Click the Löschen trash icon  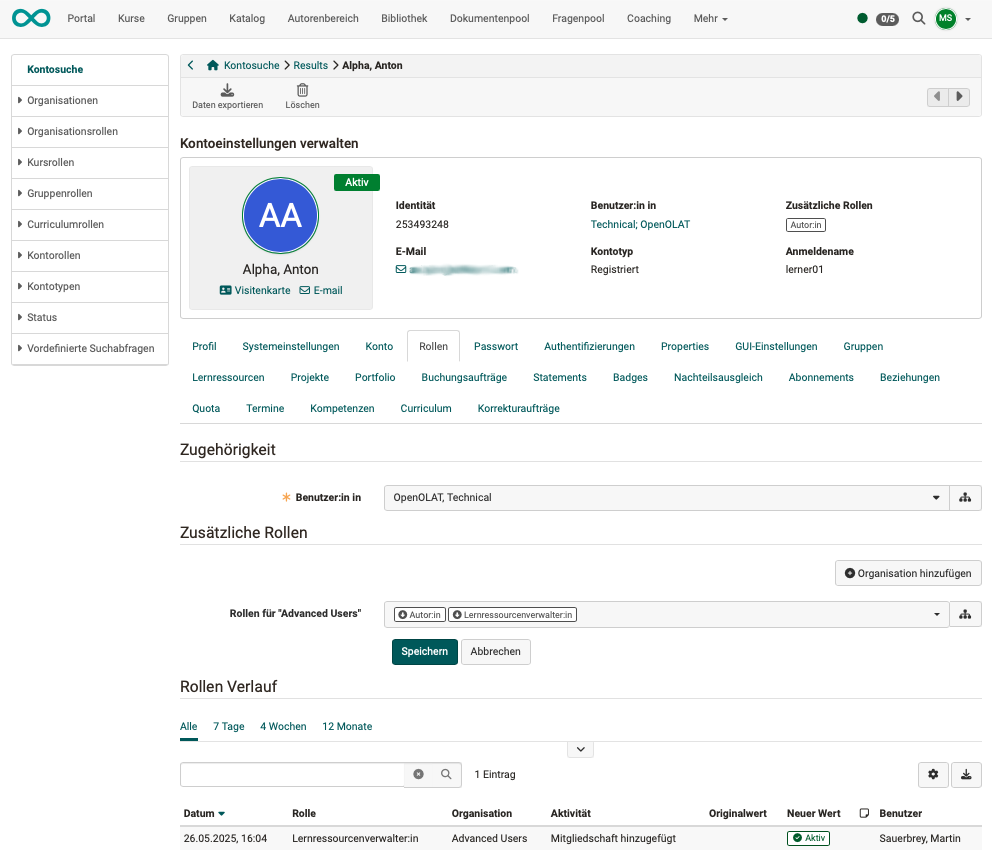pos(302,91)
